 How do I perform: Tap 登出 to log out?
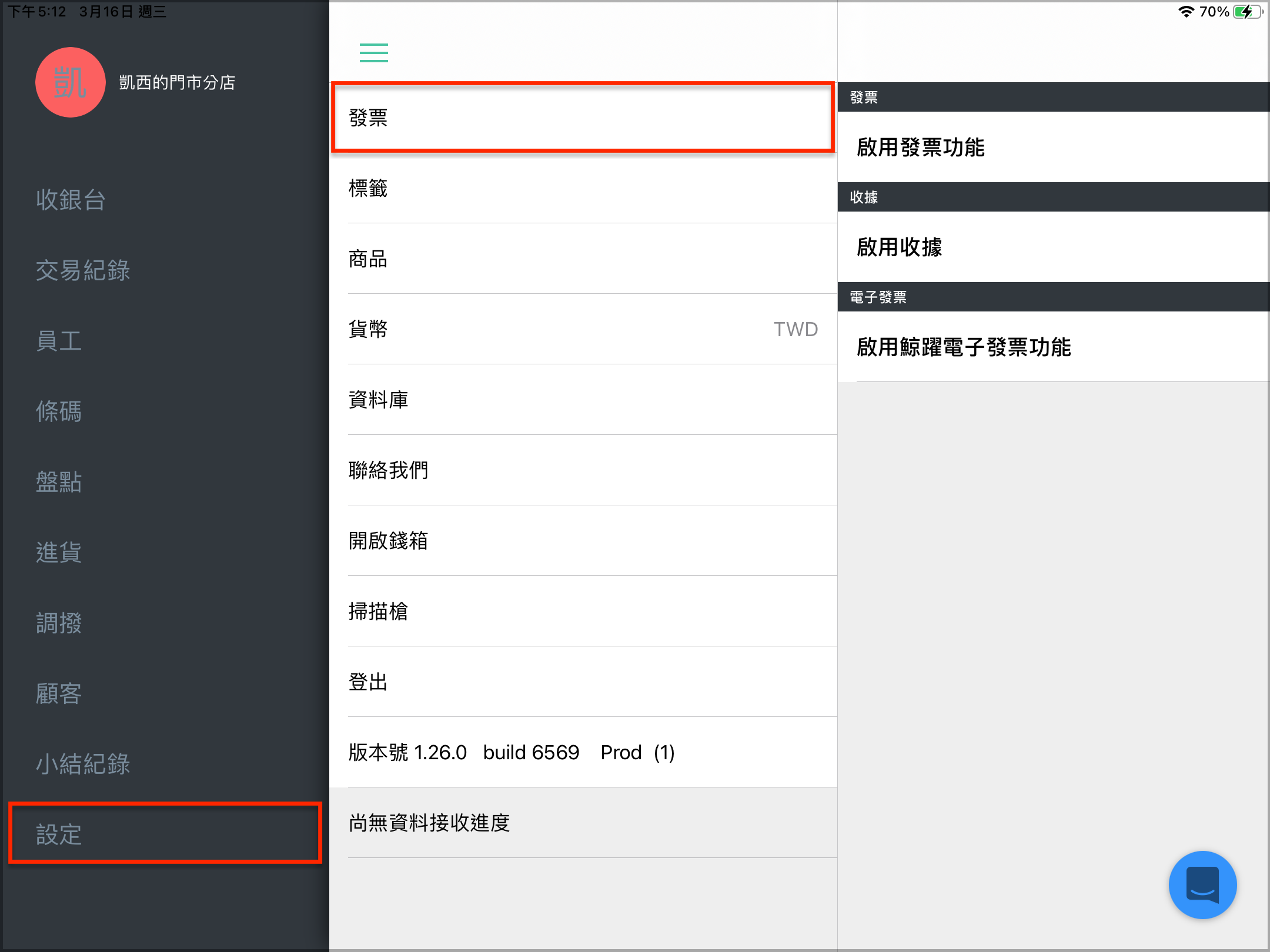583,682
